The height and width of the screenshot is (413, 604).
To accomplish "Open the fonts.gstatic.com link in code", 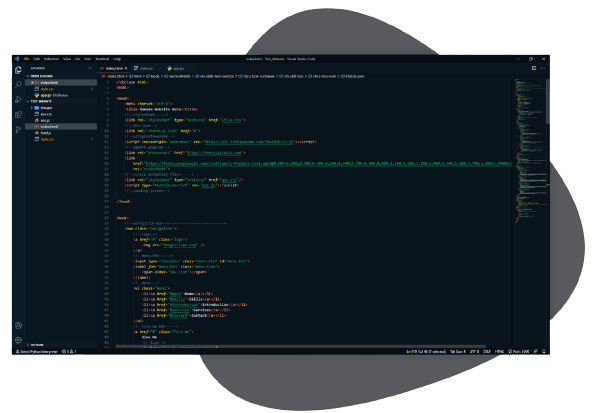I will (215, 153).
